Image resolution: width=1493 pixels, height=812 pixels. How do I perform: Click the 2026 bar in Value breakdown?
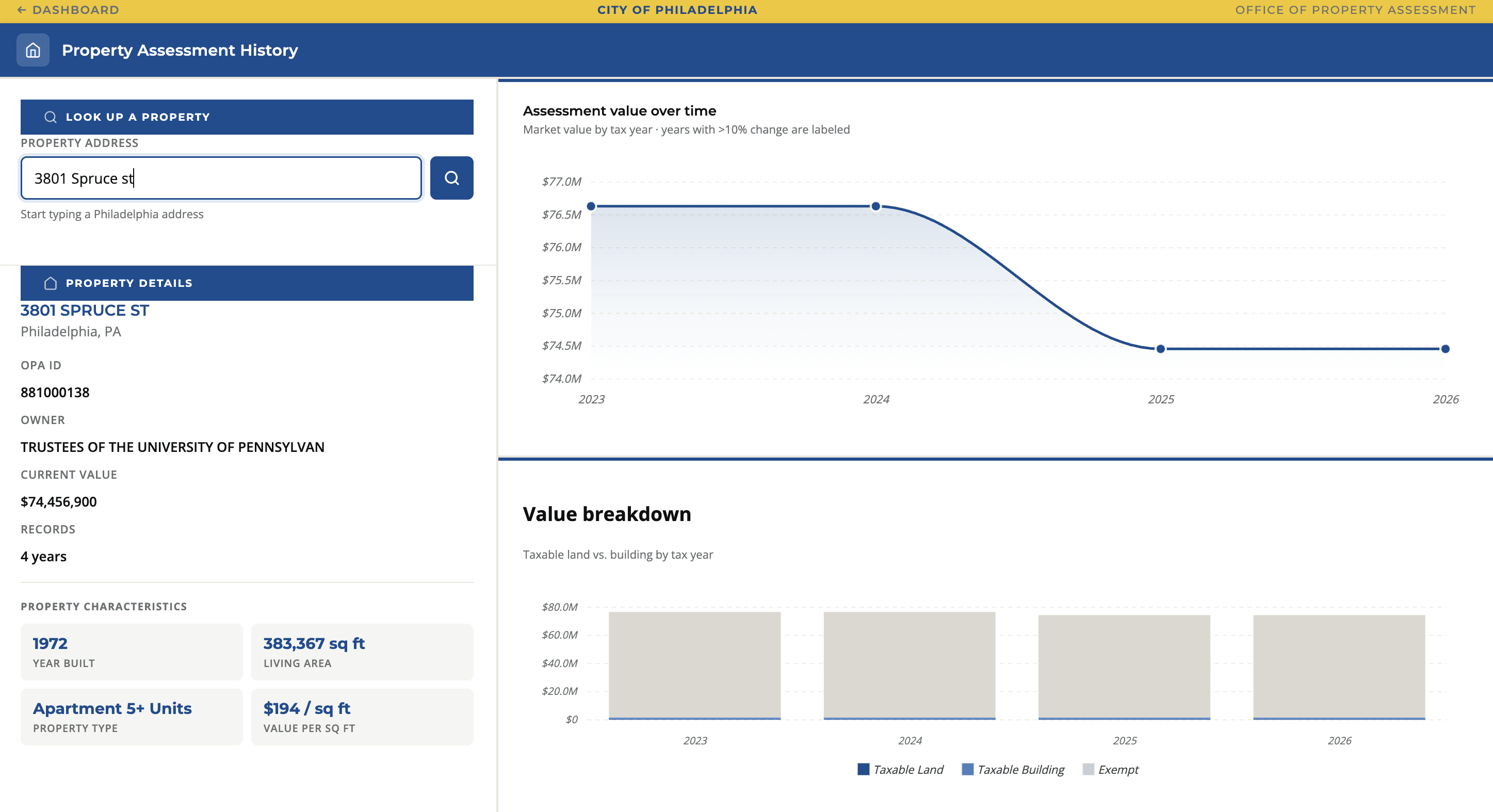[1339, 667]
